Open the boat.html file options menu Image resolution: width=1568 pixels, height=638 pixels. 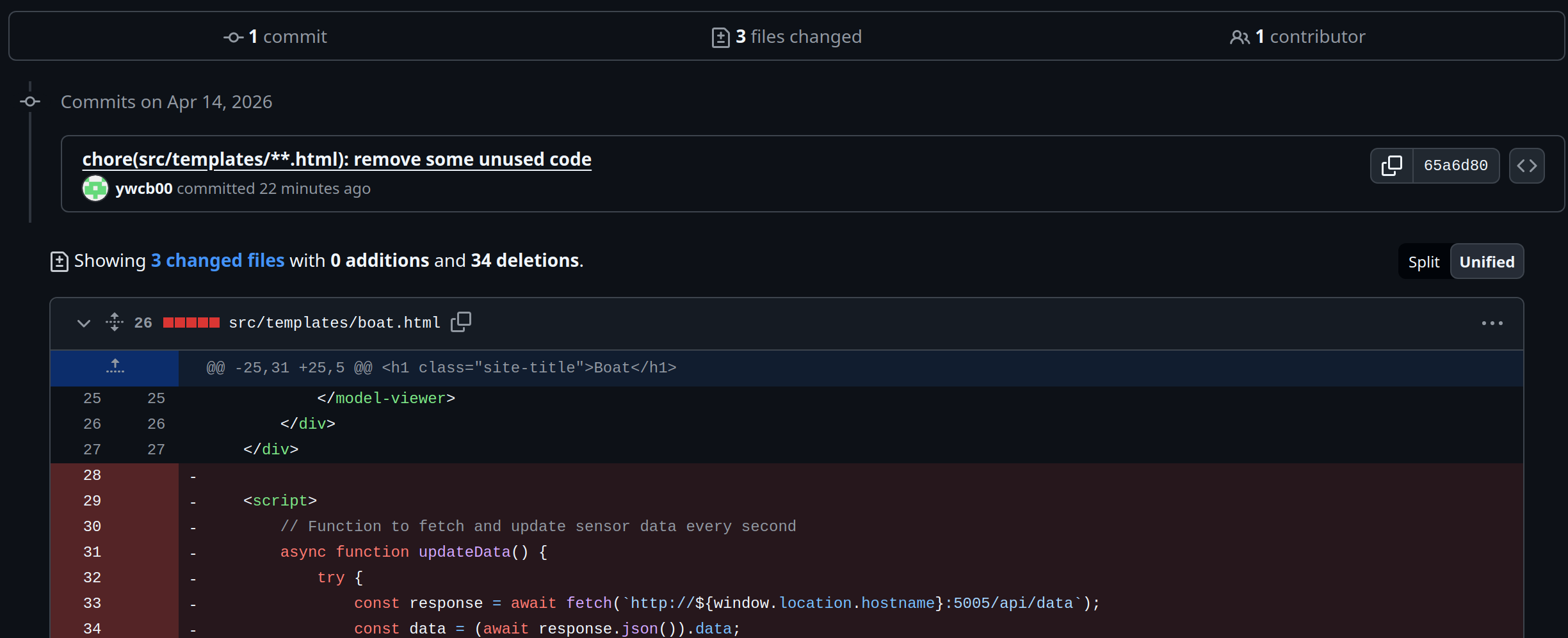[x=1492, y=323]
